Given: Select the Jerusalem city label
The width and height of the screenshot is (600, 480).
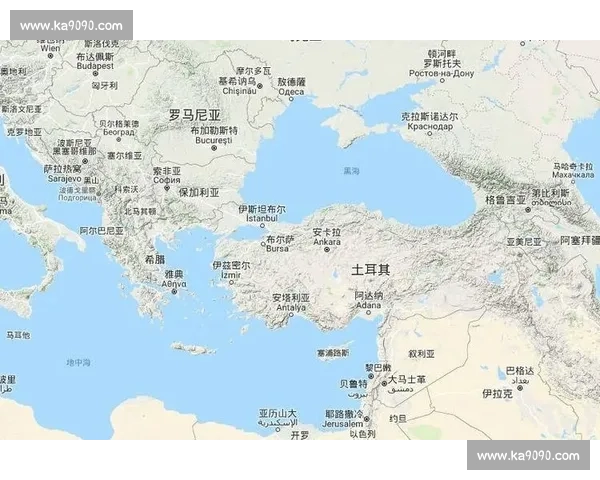Looking at the screenshot, I should tap(342, 424).
